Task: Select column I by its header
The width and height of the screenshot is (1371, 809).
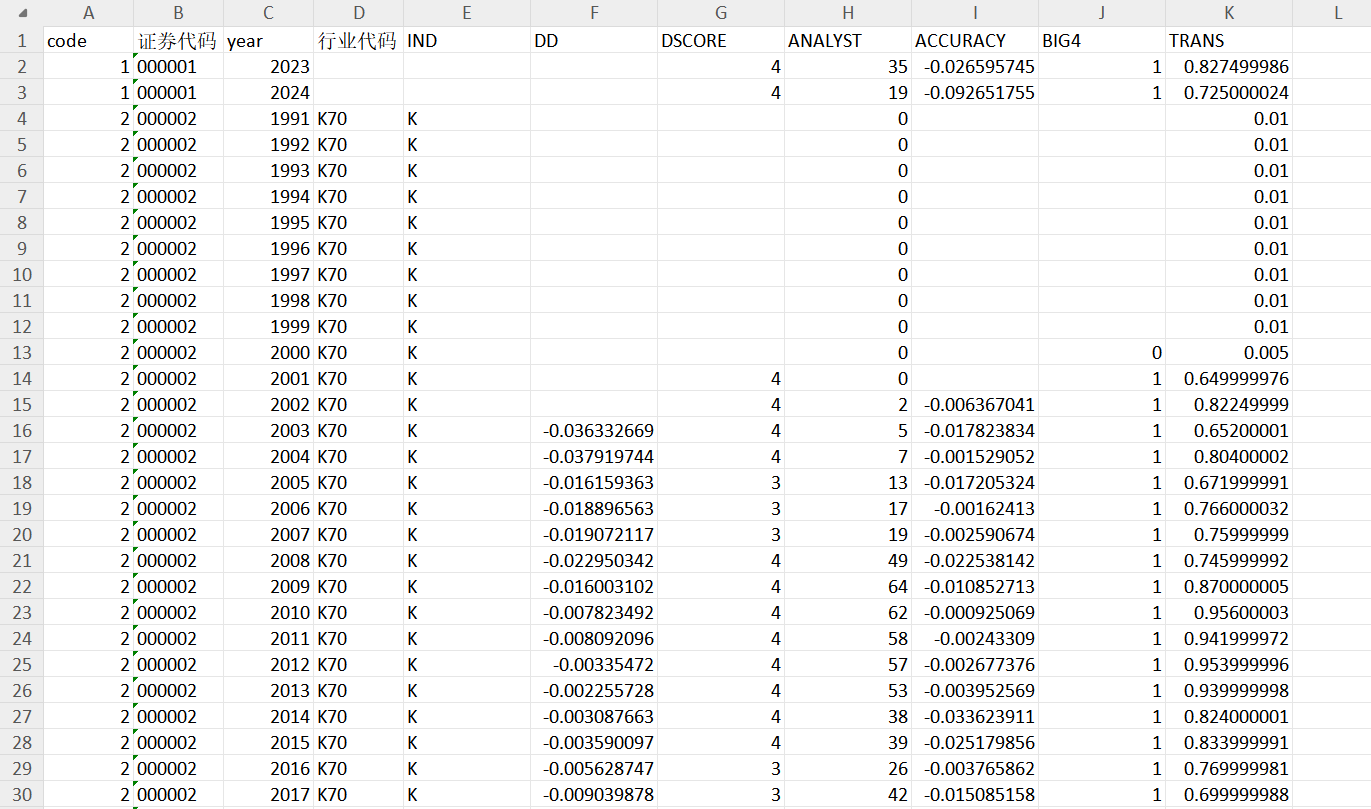Action: [975, 13]
